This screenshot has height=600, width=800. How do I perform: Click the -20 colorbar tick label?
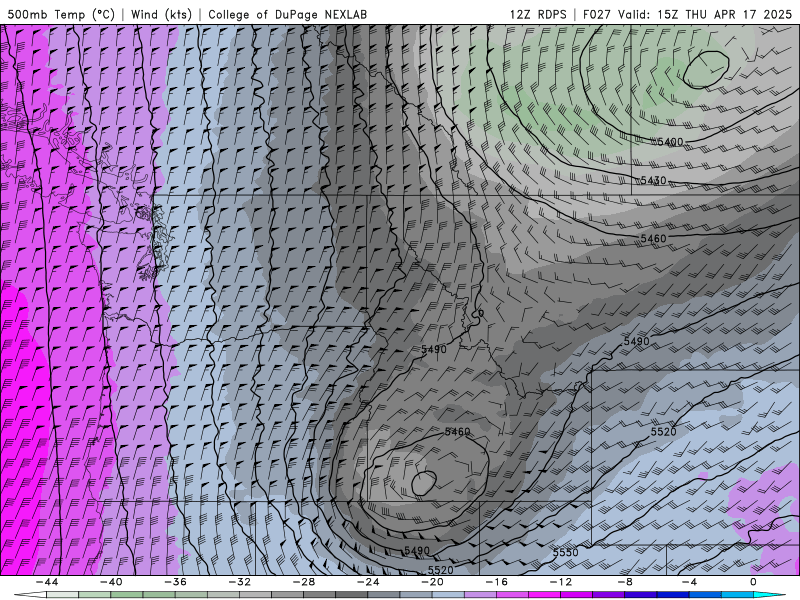(x=432, y=582)
